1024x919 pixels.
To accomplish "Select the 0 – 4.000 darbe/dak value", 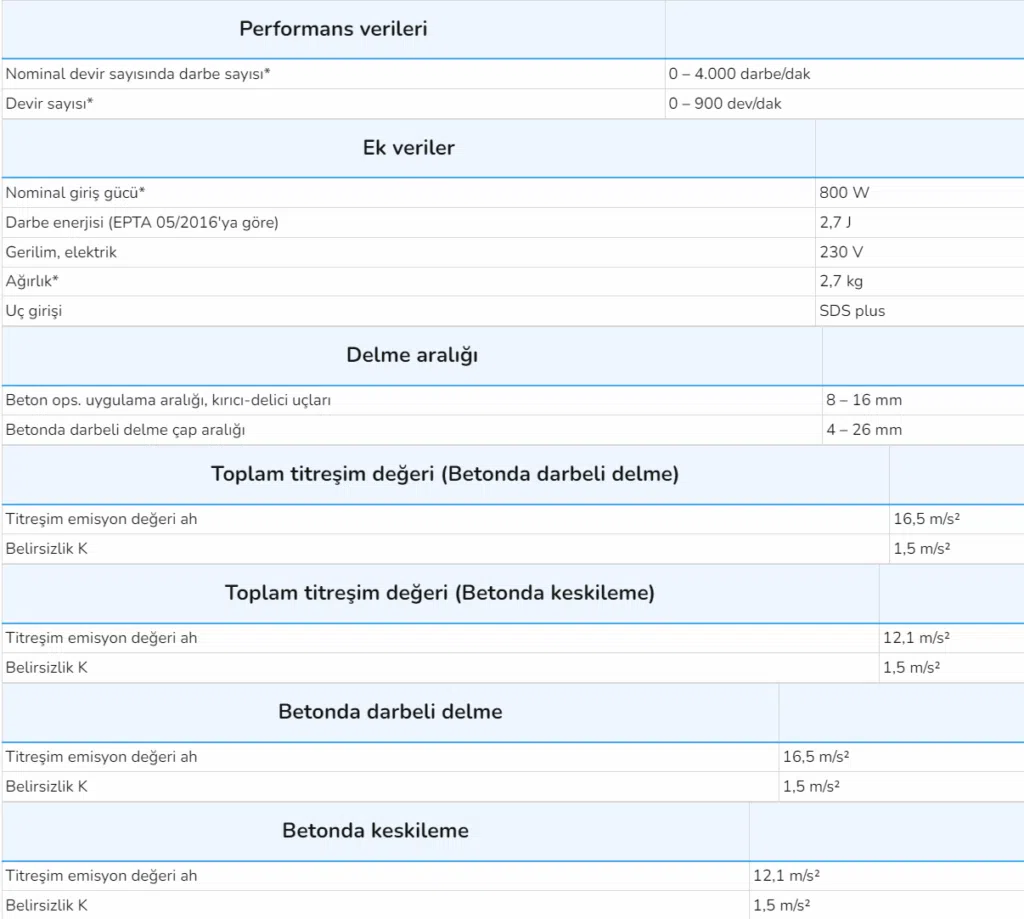I will click(x=739, y=74).
